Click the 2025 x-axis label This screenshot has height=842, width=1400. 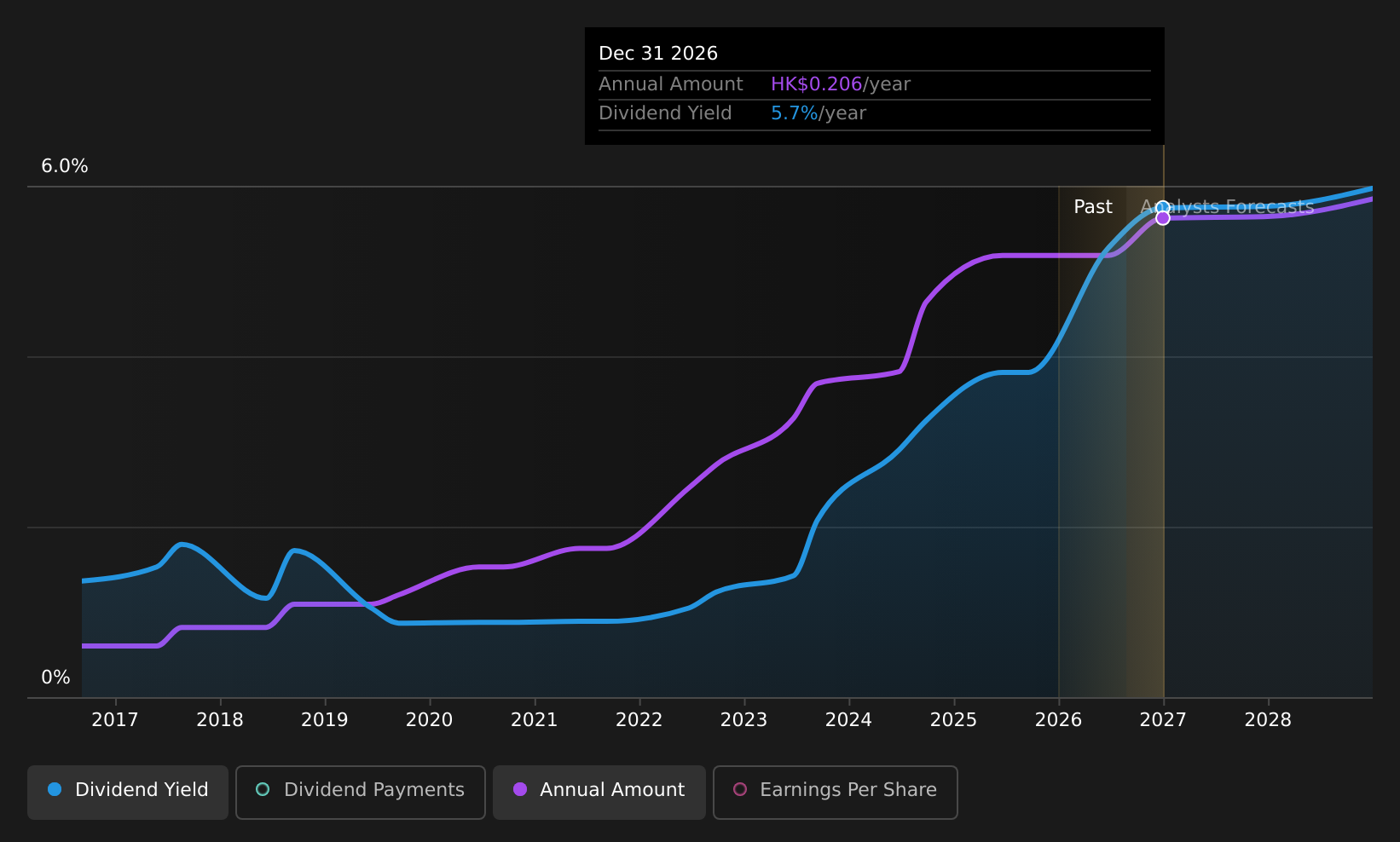click(954, 720)
